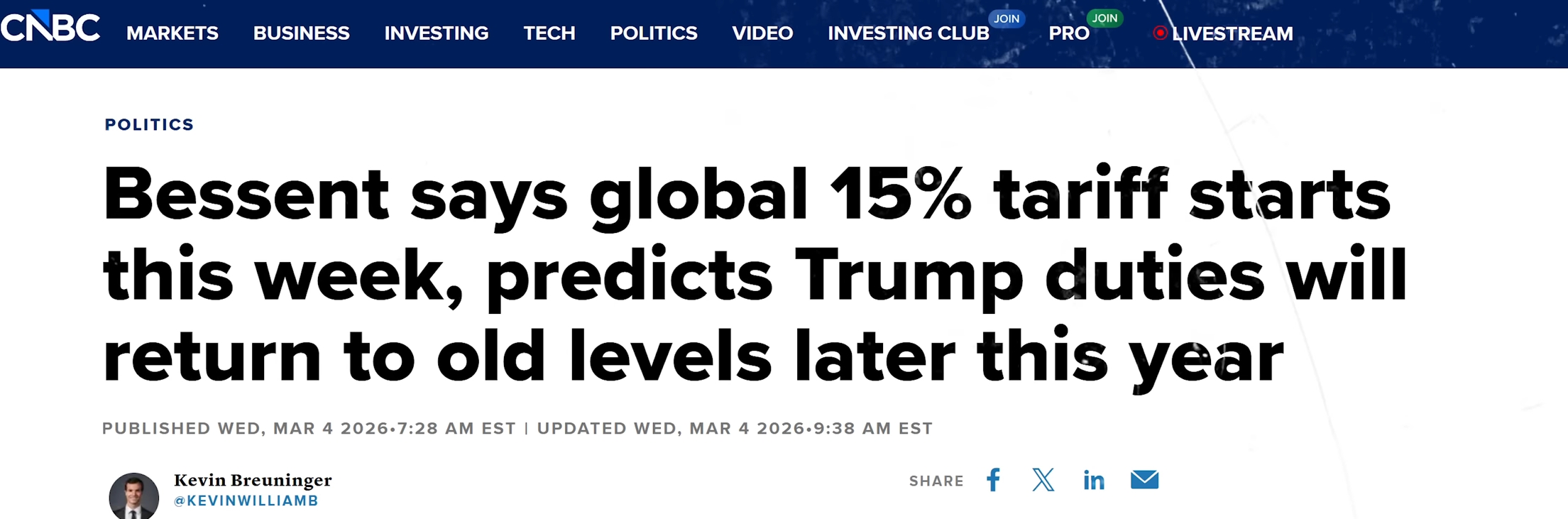This screenshot has height=519, width=1568.
Task: Share the article via email icon
Action: 1144,480
